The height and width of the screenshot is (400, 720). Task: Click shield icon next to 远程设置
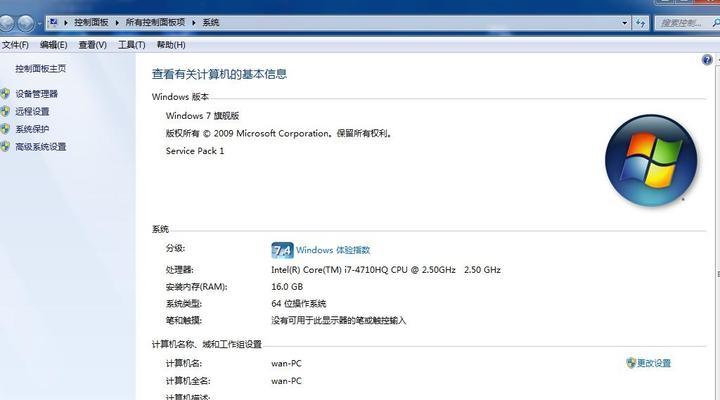(x=5, y=112)
